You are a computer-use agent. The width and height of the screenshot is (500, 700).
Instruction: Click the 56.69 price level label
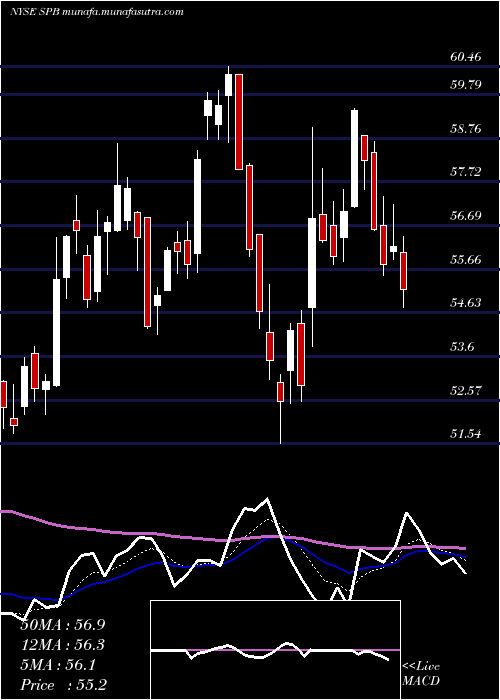click(x=466, y=216)
